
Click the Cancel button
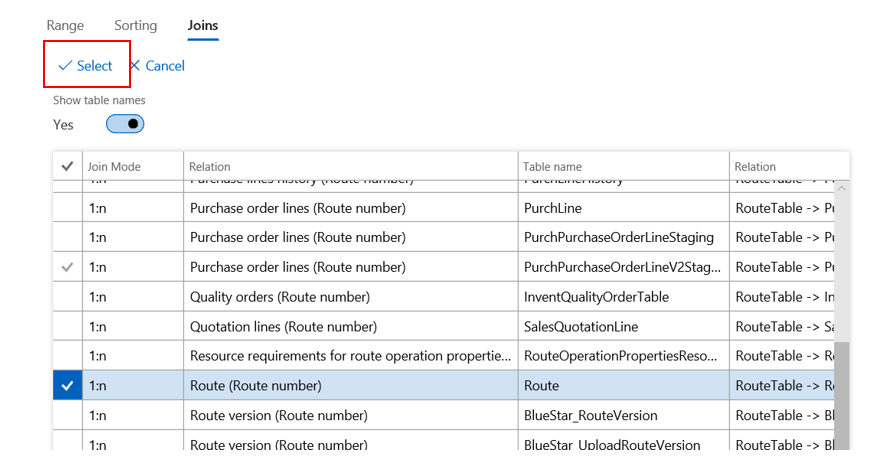tap(156, 66)
